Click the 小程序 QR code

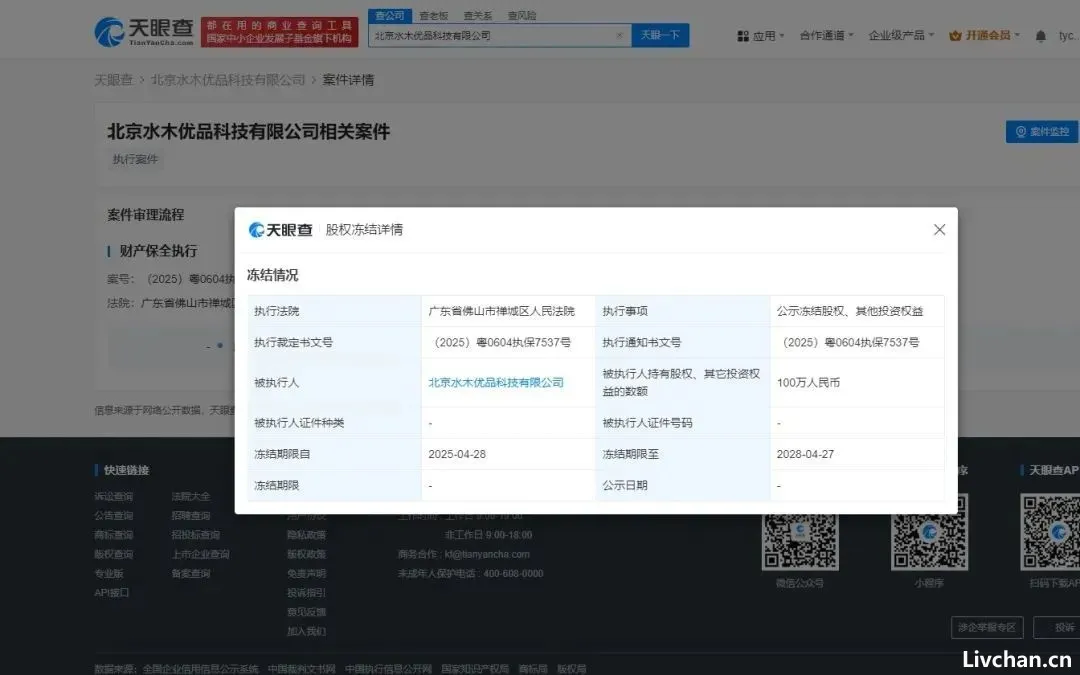[928, 534]
